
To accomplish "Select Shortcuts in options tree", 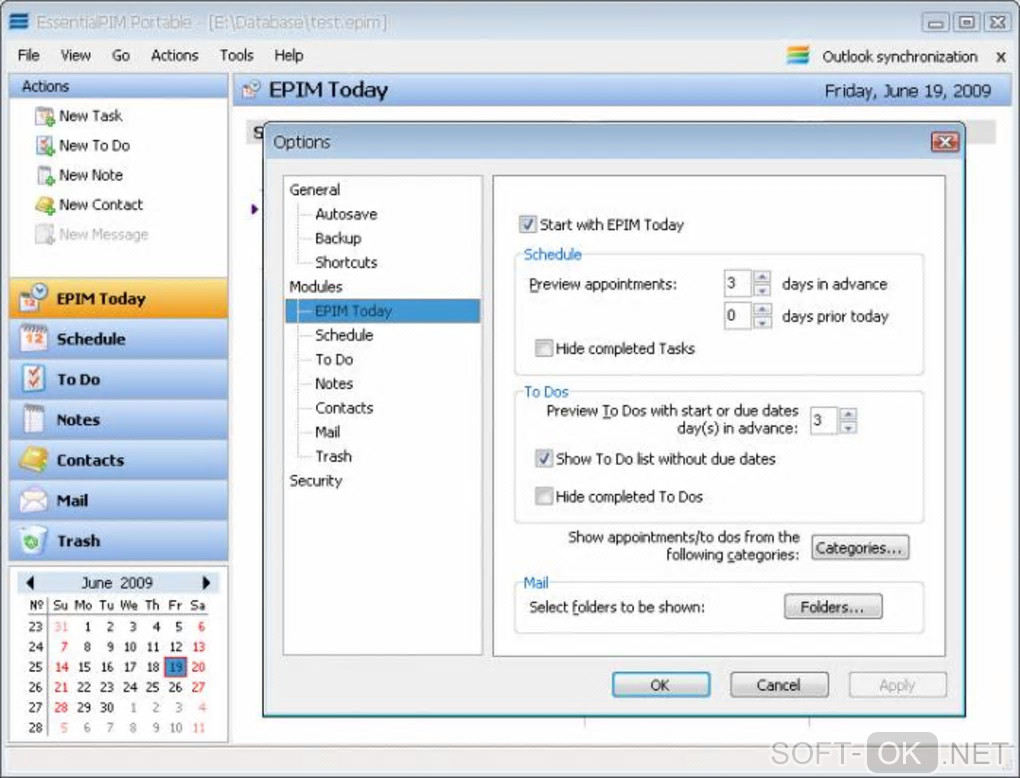I will pos(346,262).
